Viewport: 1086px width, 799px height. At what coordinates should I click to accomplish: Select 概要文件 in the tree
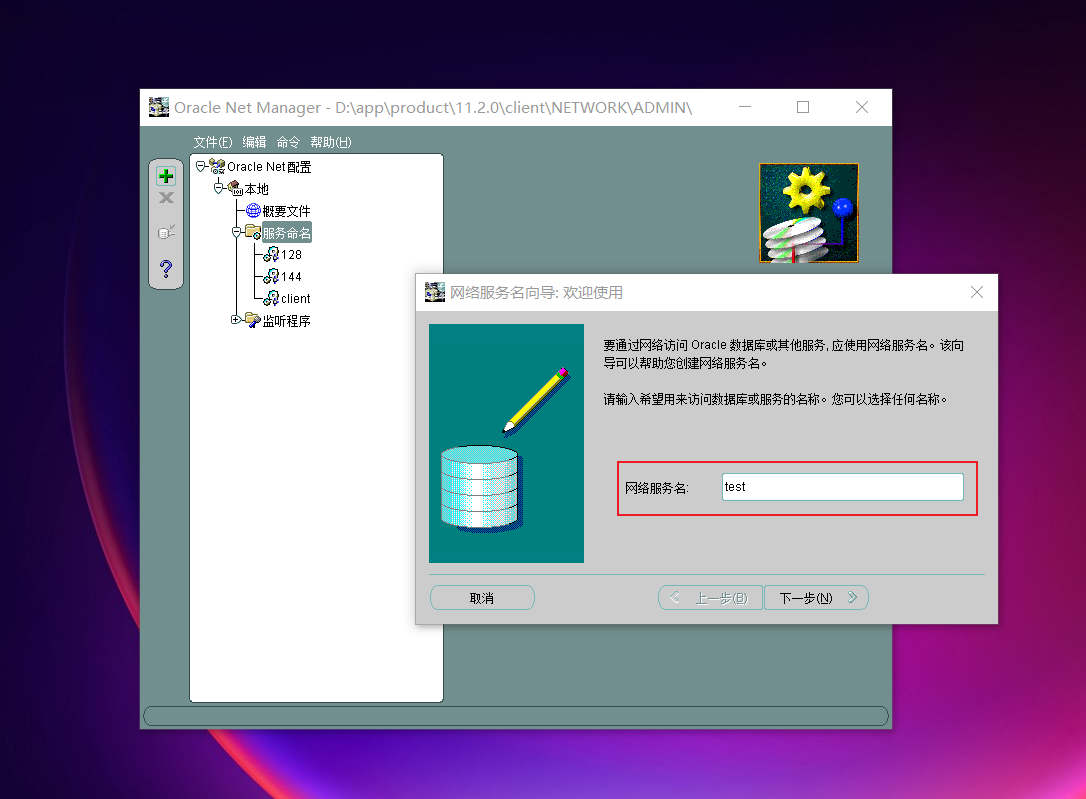286,211
